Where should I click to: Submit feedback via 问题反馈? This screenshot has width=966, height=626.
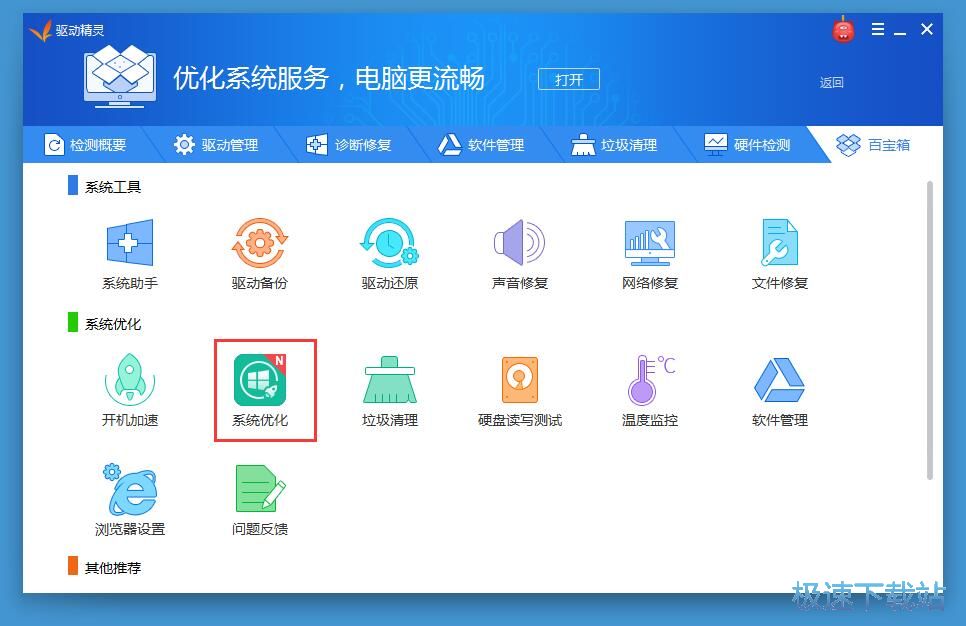pyautogui.click(x=260, y=497)
